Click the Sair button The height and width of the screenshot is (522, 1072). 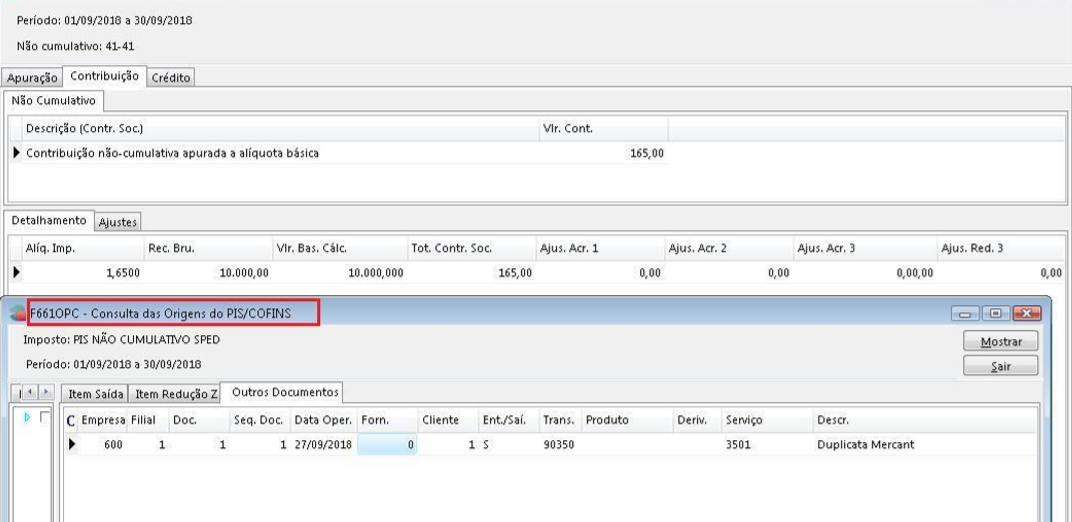coord(1001,367)
